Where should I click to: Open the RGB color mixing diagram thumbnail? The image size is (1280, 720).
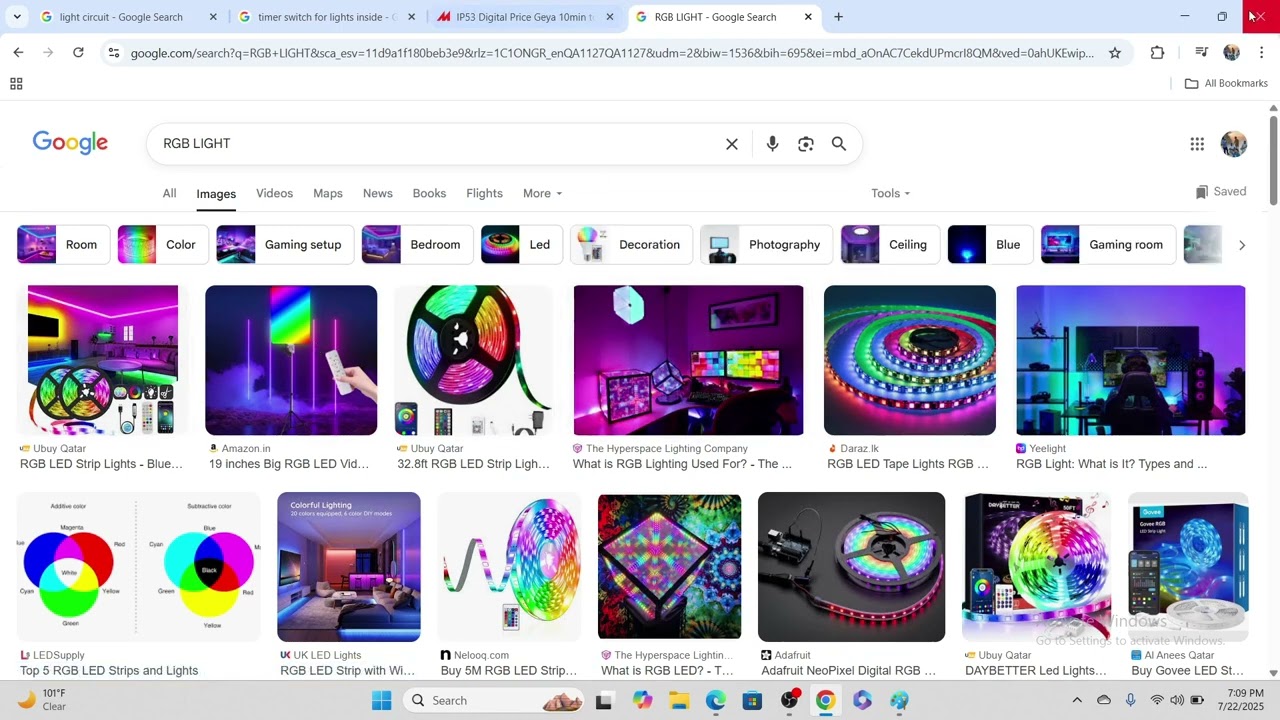pyautogui.click(x=139, y=567)
